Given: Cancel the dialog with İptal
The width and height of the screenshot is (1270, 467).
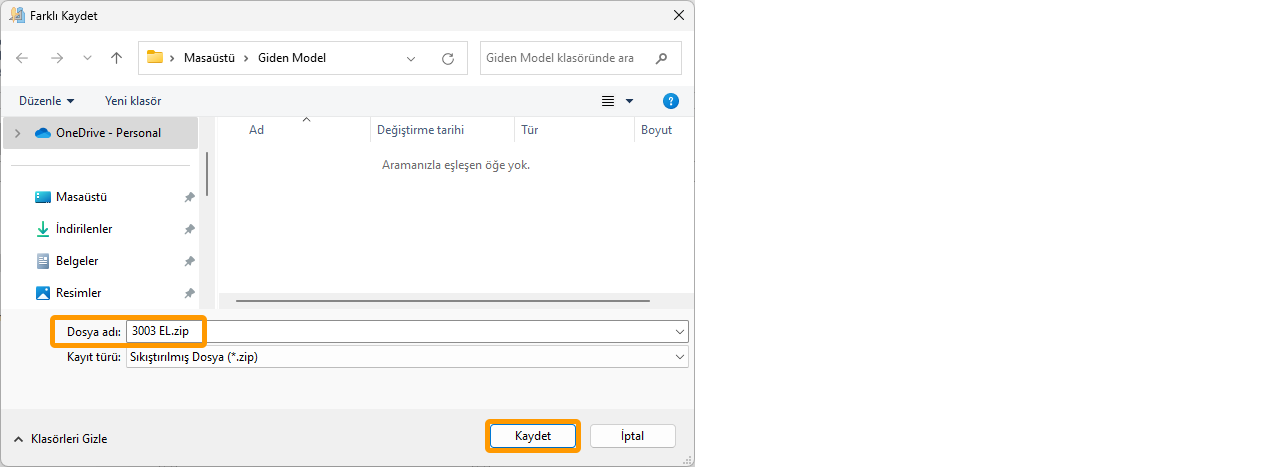Looking at the screenshot, I should 632,436.
